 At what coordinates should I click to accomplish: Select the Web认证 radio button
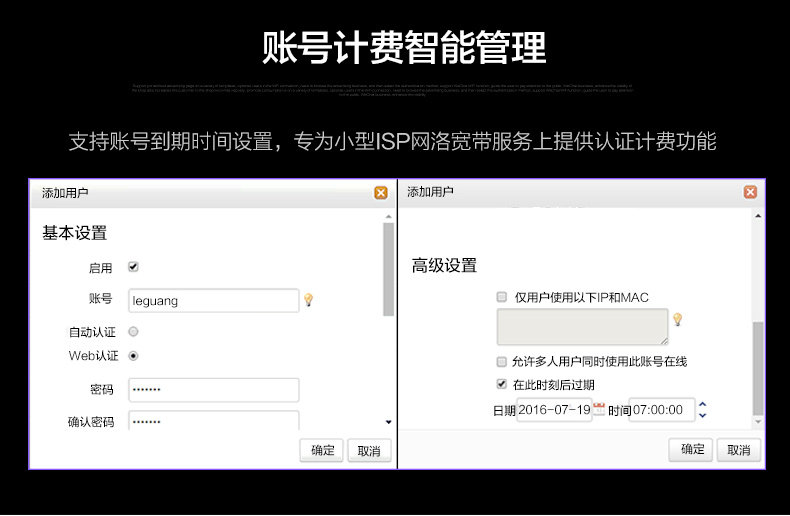[133, 356]
